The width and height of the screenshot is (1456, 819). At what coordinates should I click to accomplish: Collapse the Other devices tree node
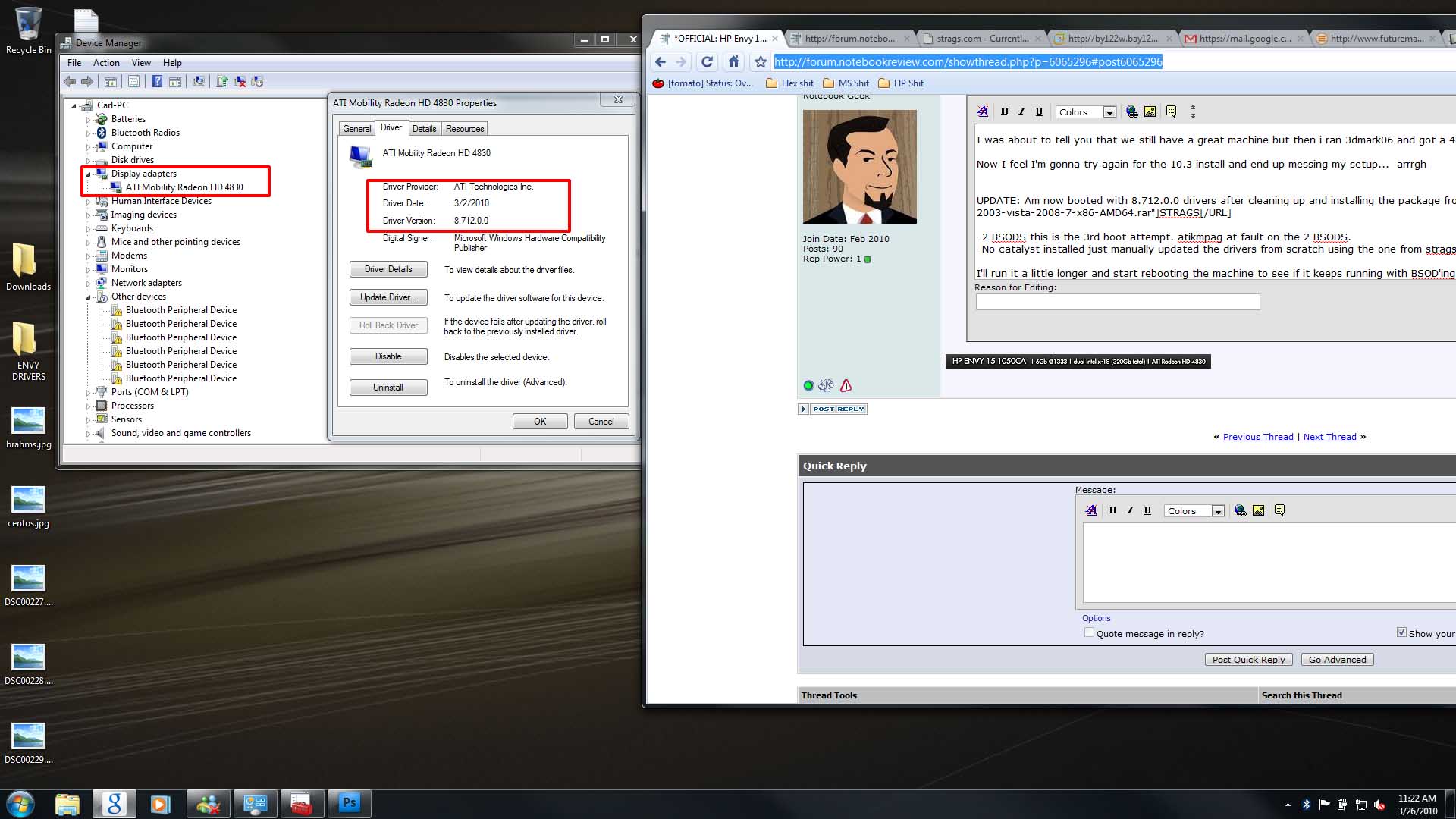click(x=88, y=297)
